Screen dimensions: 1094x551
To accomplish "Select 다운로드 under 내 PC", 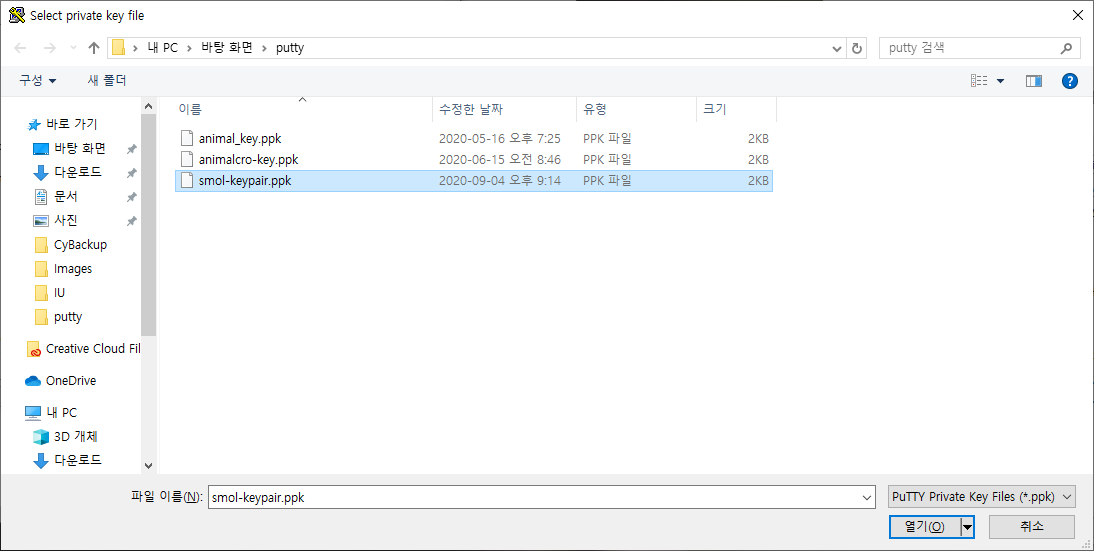I will (77, 460).
